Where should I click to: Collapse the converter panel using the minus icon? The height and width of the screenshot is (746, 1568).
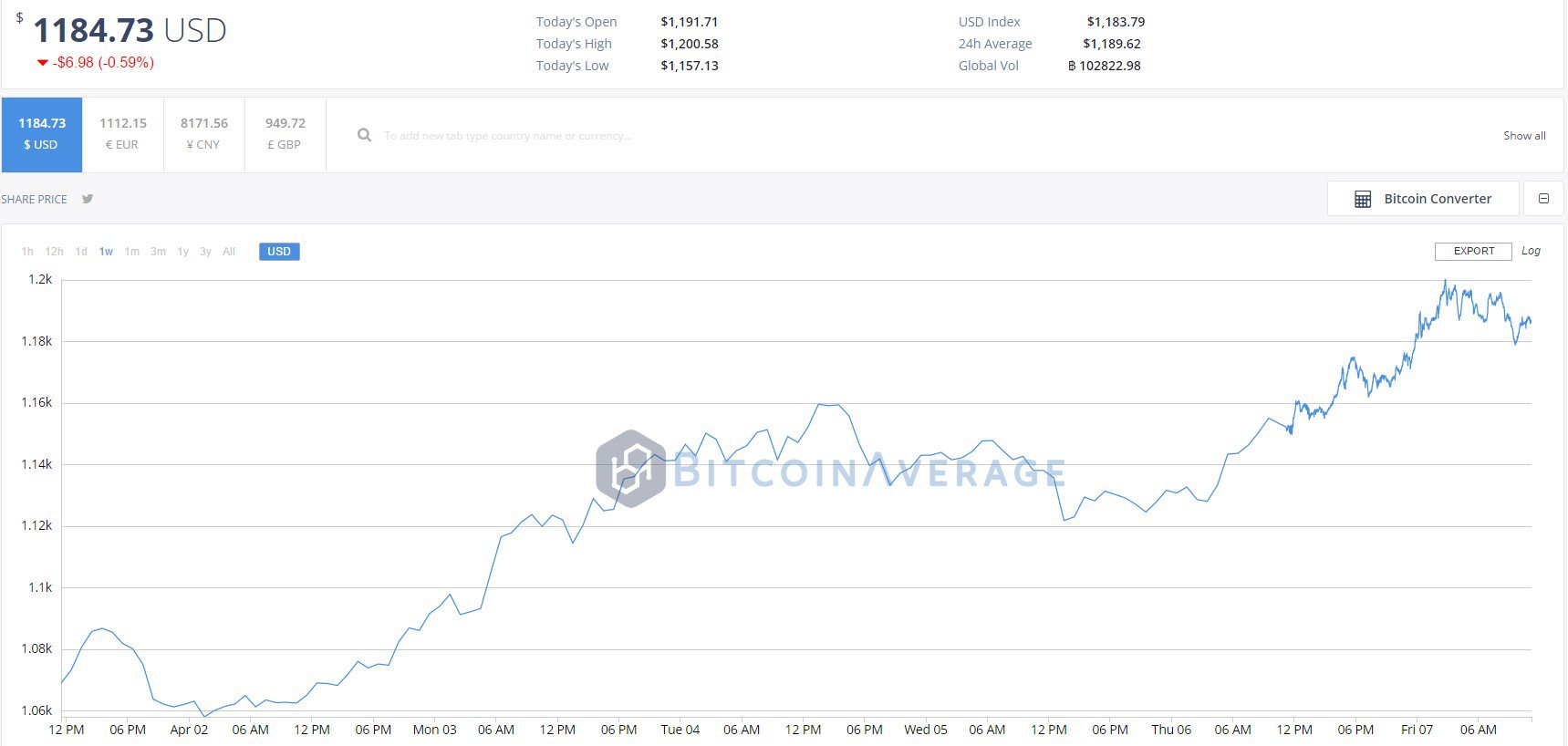[1543, 198]
